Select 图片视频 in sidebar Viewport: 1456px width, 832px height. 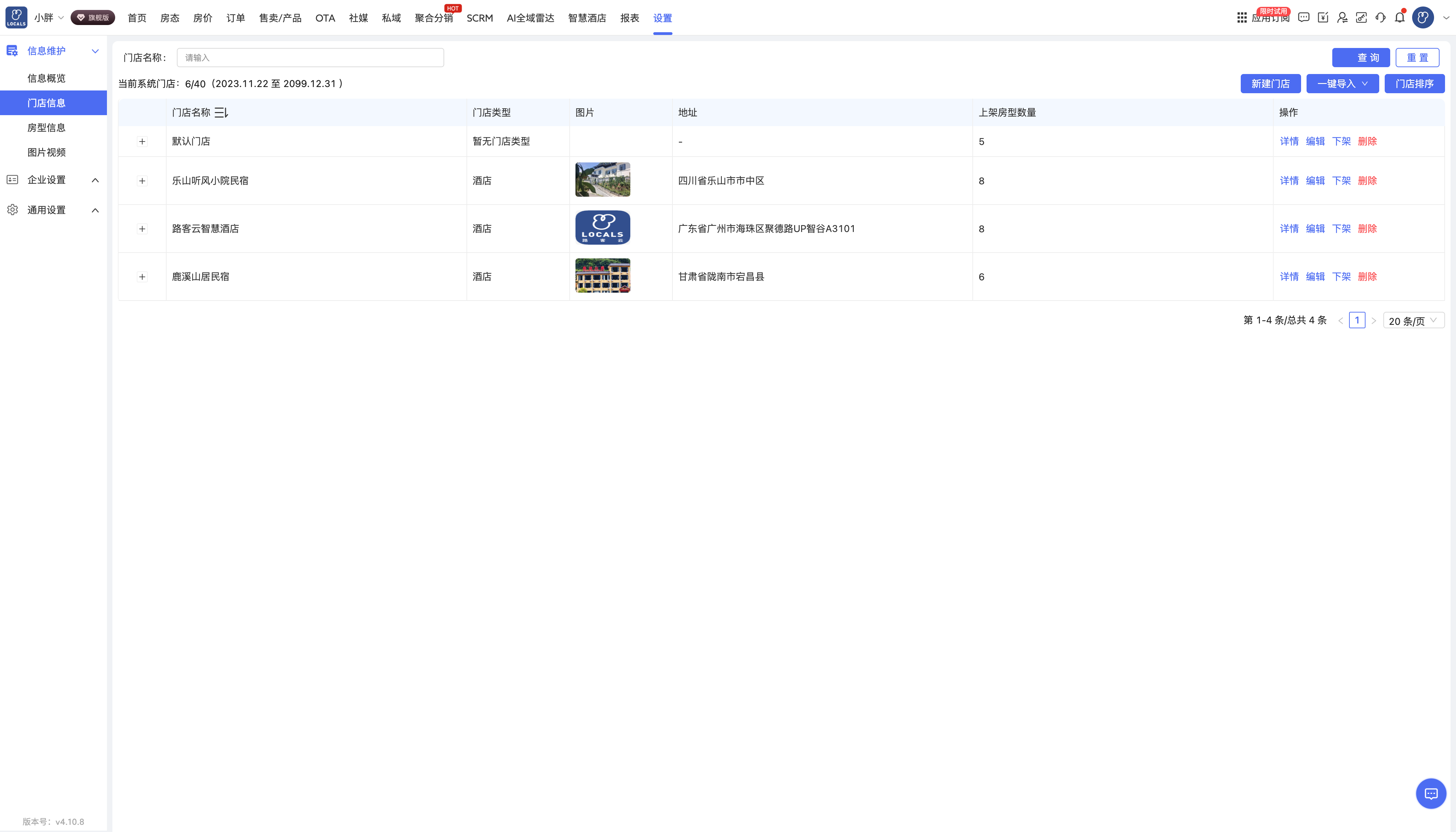pyautogui.click(x=46, y=152)
